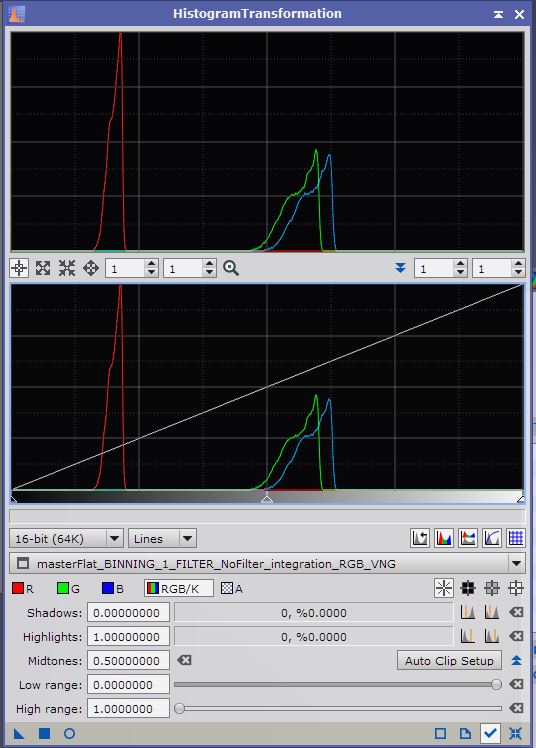
Task: Increase first zoom spinner left of magnifier
Action: pos(151,263)
